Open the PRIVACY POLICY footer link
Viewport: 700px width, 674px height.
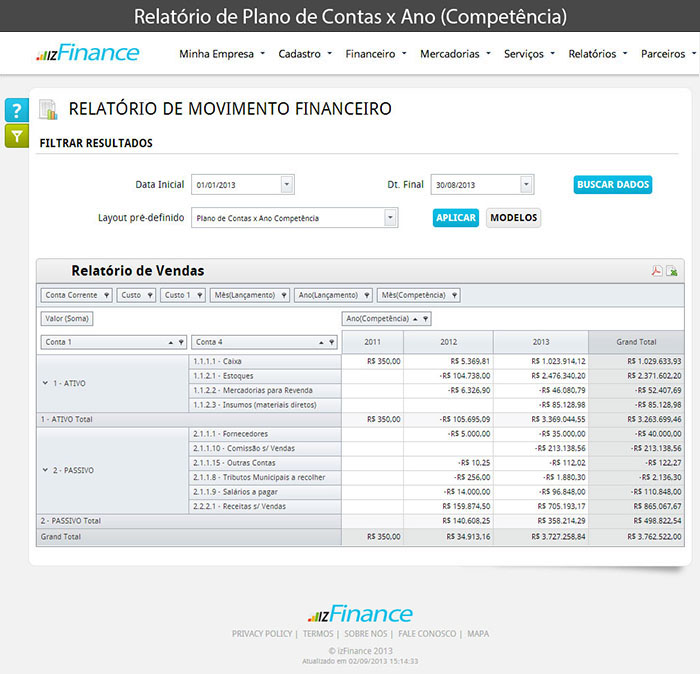tap(262, 634)
